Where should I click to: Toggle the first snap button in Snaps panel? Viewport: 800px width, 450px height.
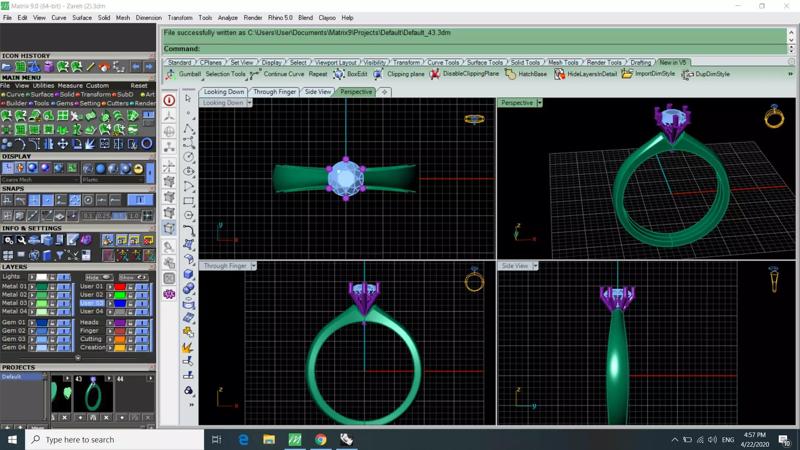tap(7, 200)
